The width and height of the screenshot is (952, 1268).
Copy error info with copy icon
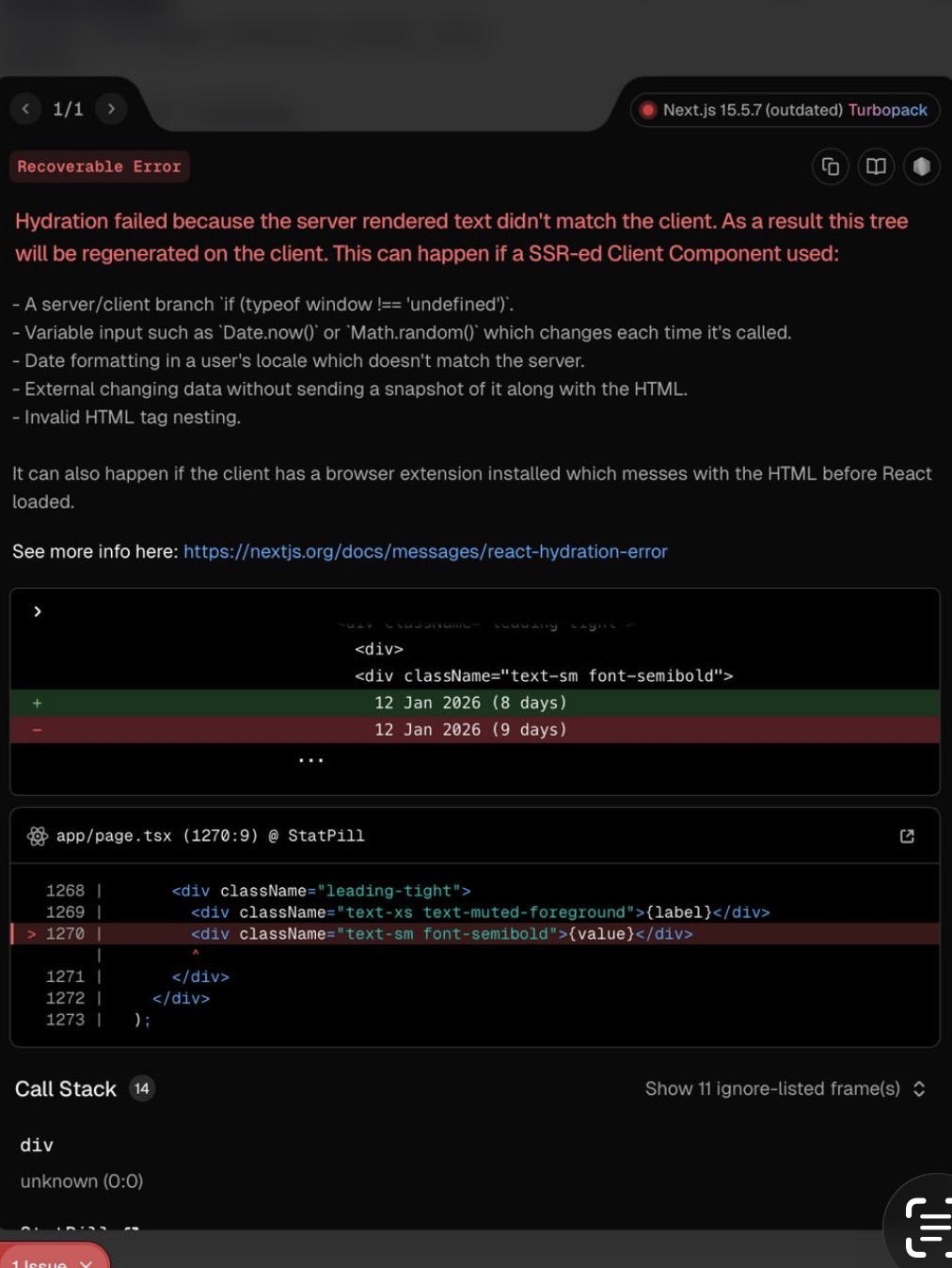tap(830, 166)
